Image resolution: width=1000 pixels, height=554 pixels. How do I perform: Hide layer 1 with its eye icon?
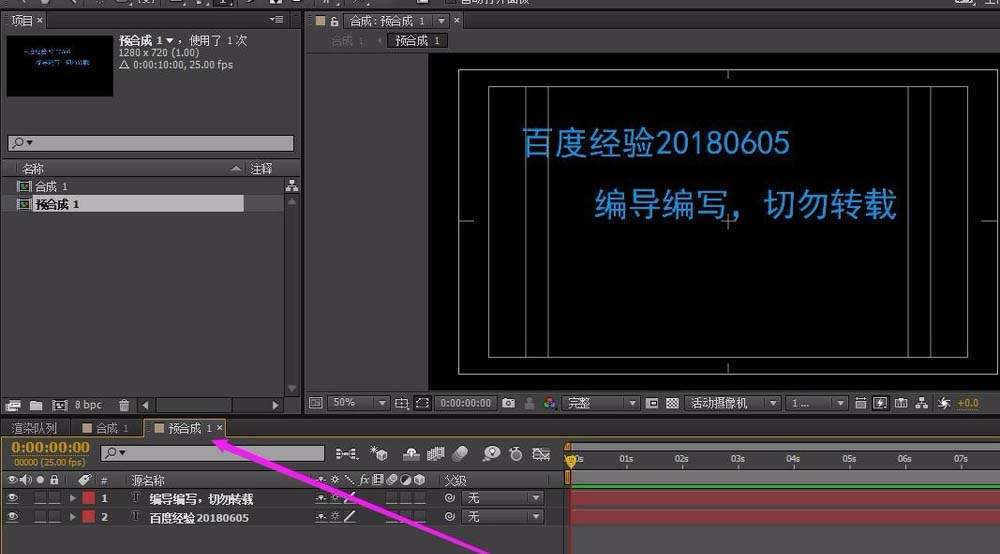12,498
